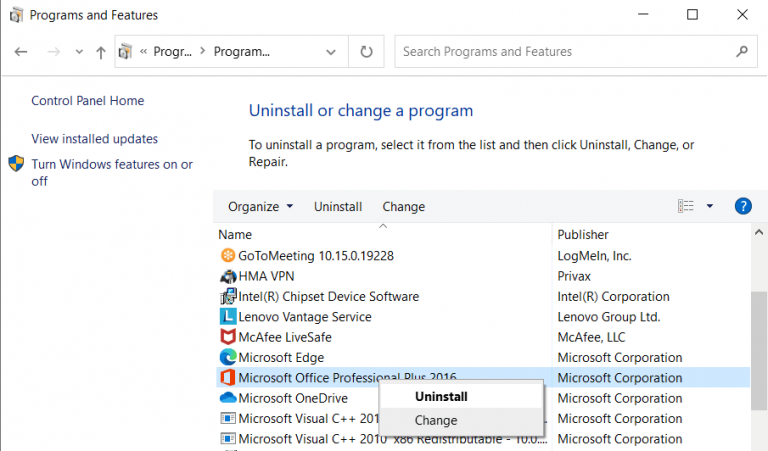This screenshot has width=768, height=451.
Task: Click the Uninstall toolbar button
Action: (338, 207)
